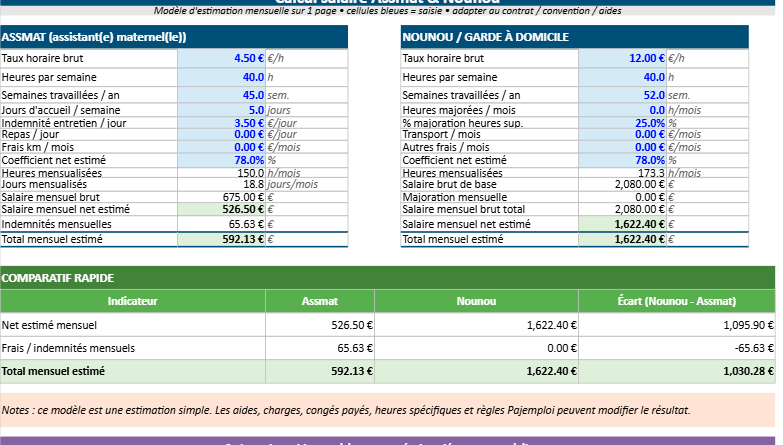Click Assmat Heures mensualisées value 150.0
The height and width of the screenshot is (445, 783).
(x=221, y=173)
